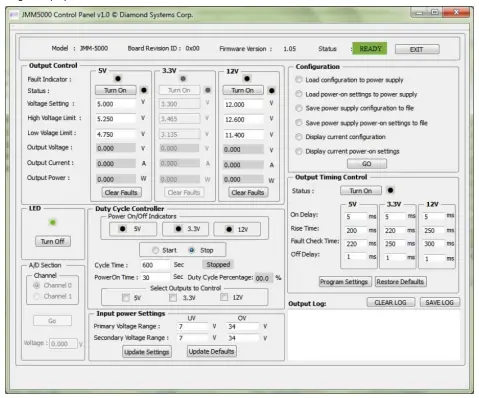Turn Off the LED
This screenshot has height=398, width=479.
53,241
